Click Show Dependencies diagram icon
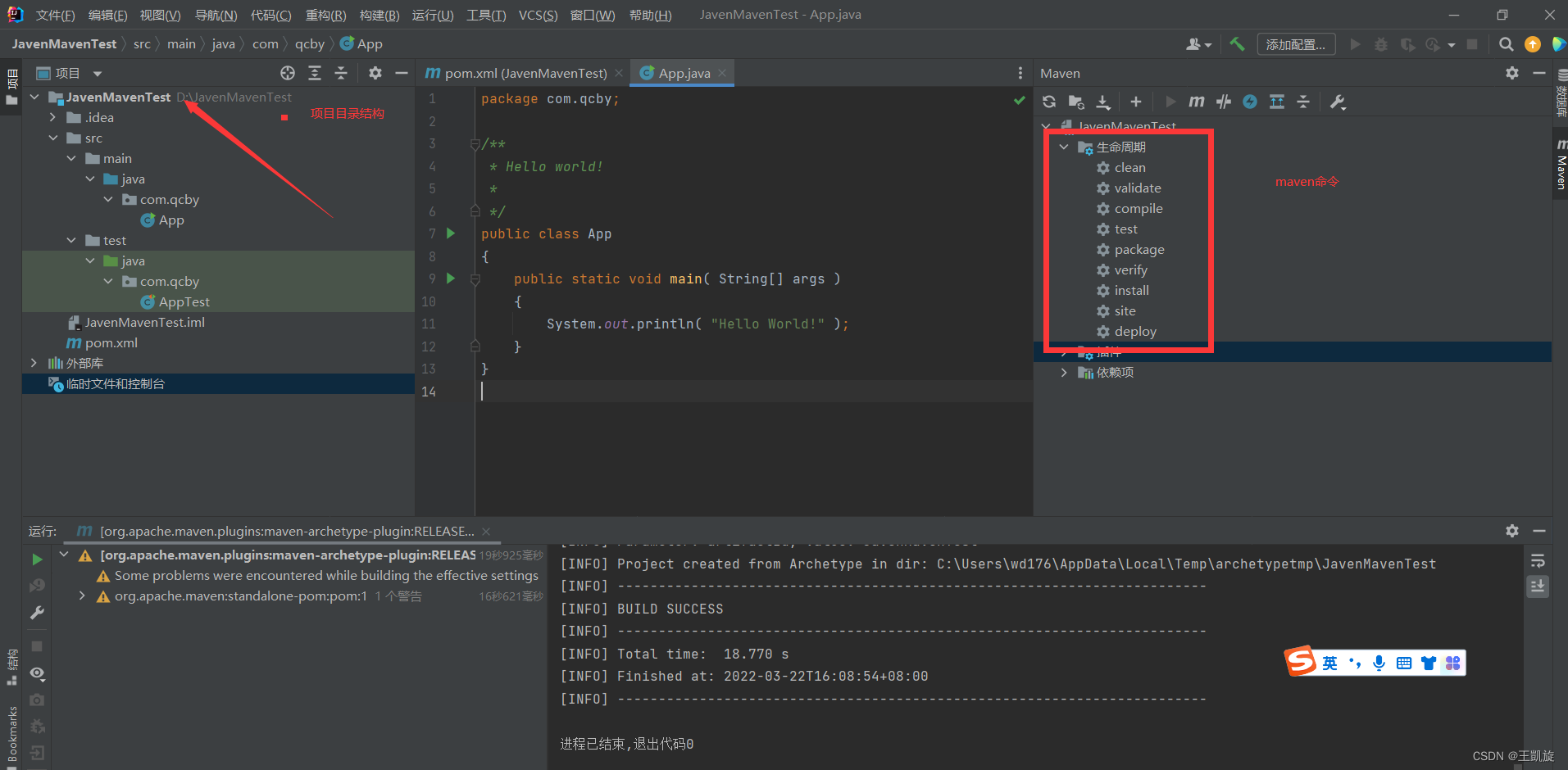This screenshot has width=1568, height=770. [1277, 102]
